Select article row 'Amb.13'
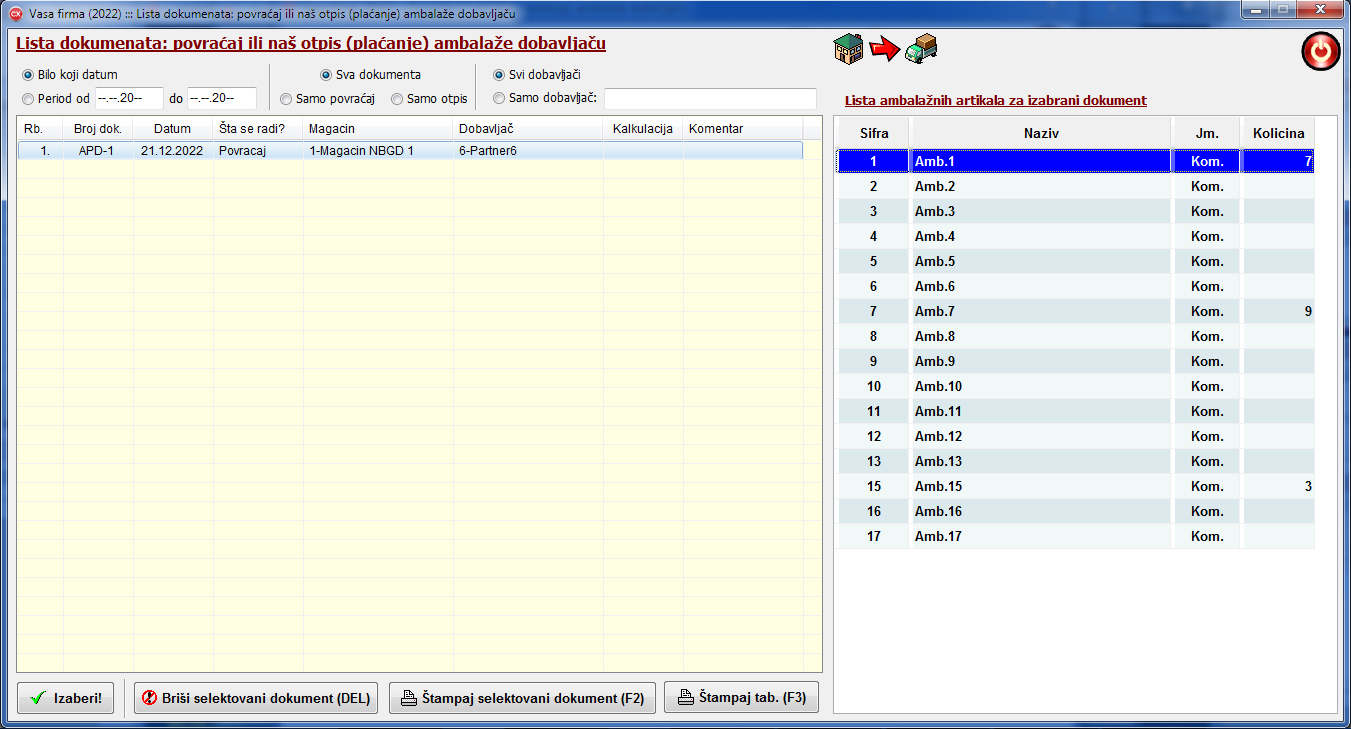The width and height of the screenshot is (1351, 729). point(1075,461)
